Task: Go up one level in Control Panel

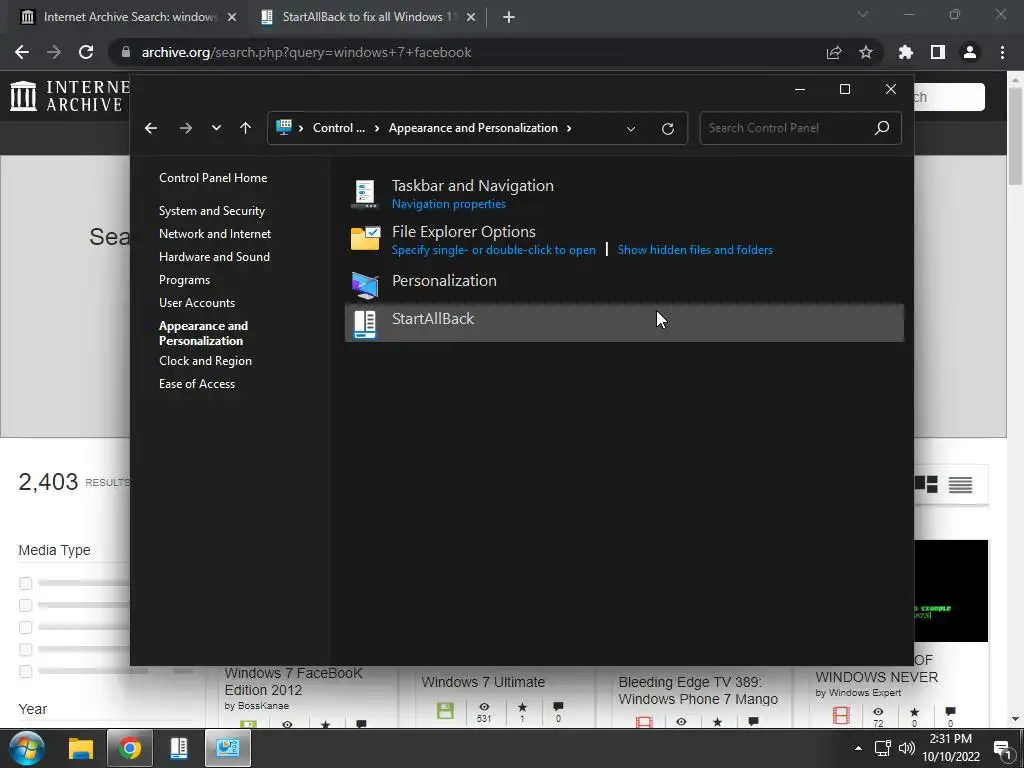Action: (x=246, y=128)
